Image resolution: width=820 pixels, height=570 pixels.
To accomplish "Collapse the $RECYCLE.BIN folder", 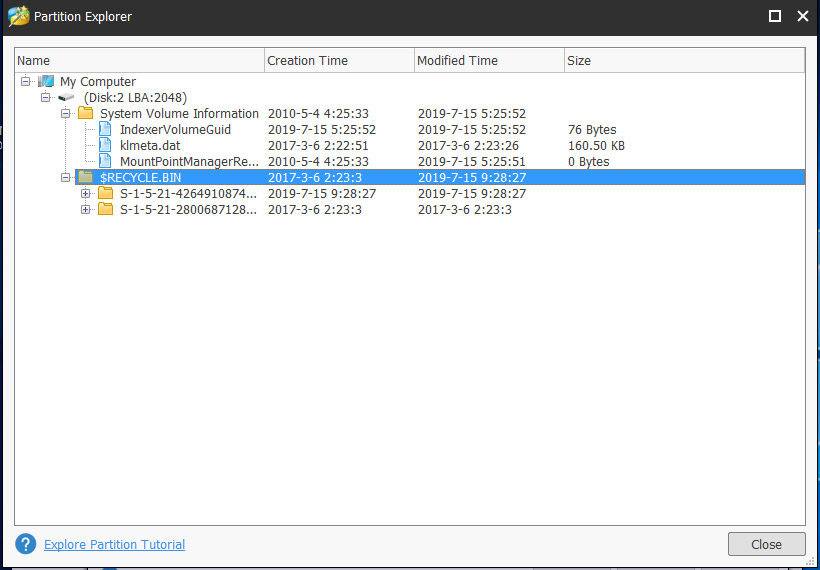I will (65, 178).
